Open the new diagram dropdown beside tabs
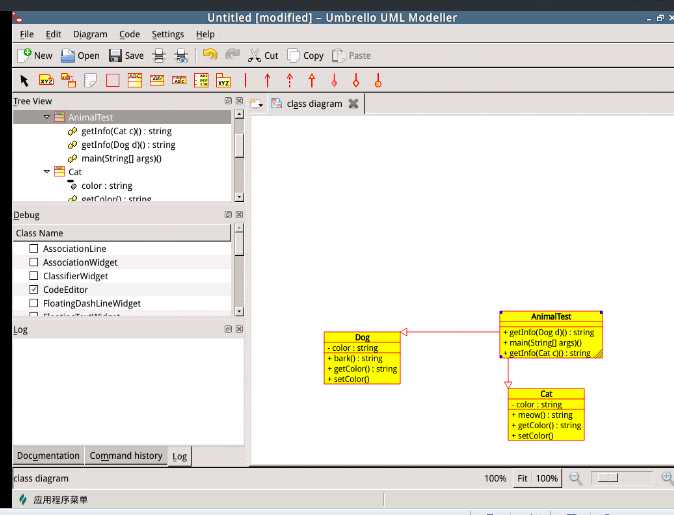The height and width of the screenshot is (515, 674). [256, 104]
